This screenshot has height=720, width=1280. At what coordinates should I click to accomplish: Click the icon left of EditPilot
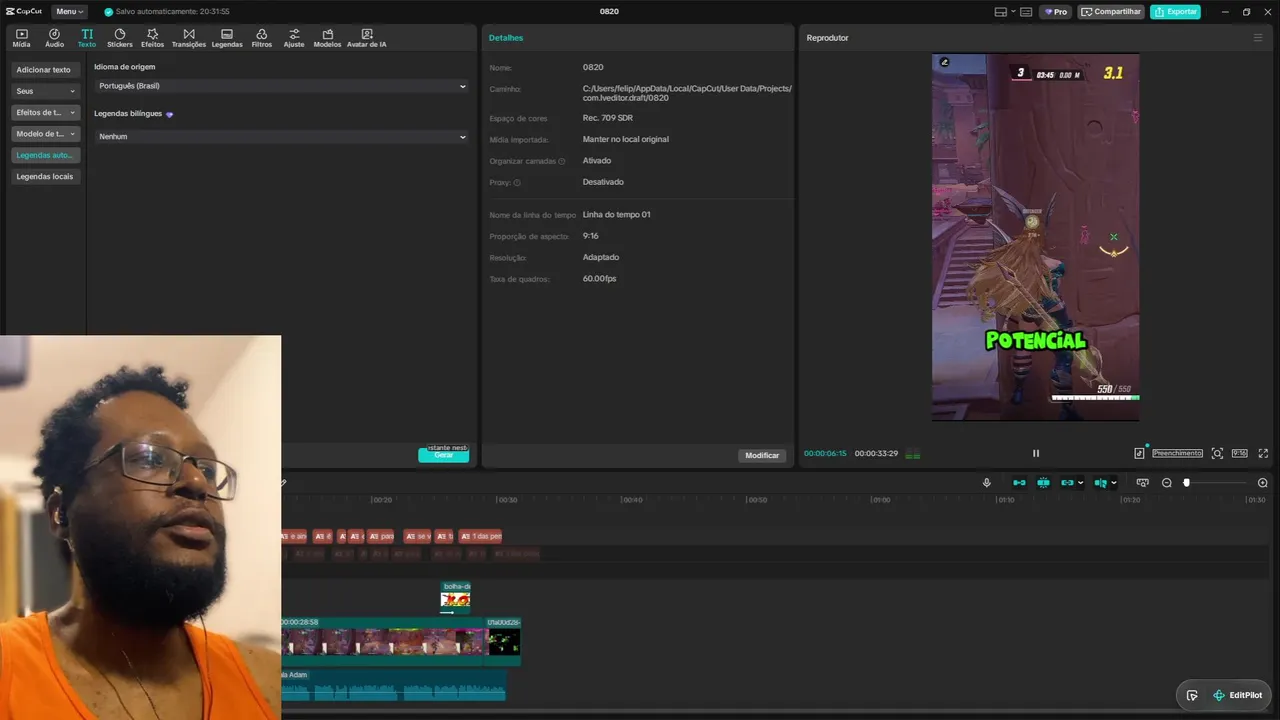(x=1192, y=695)
